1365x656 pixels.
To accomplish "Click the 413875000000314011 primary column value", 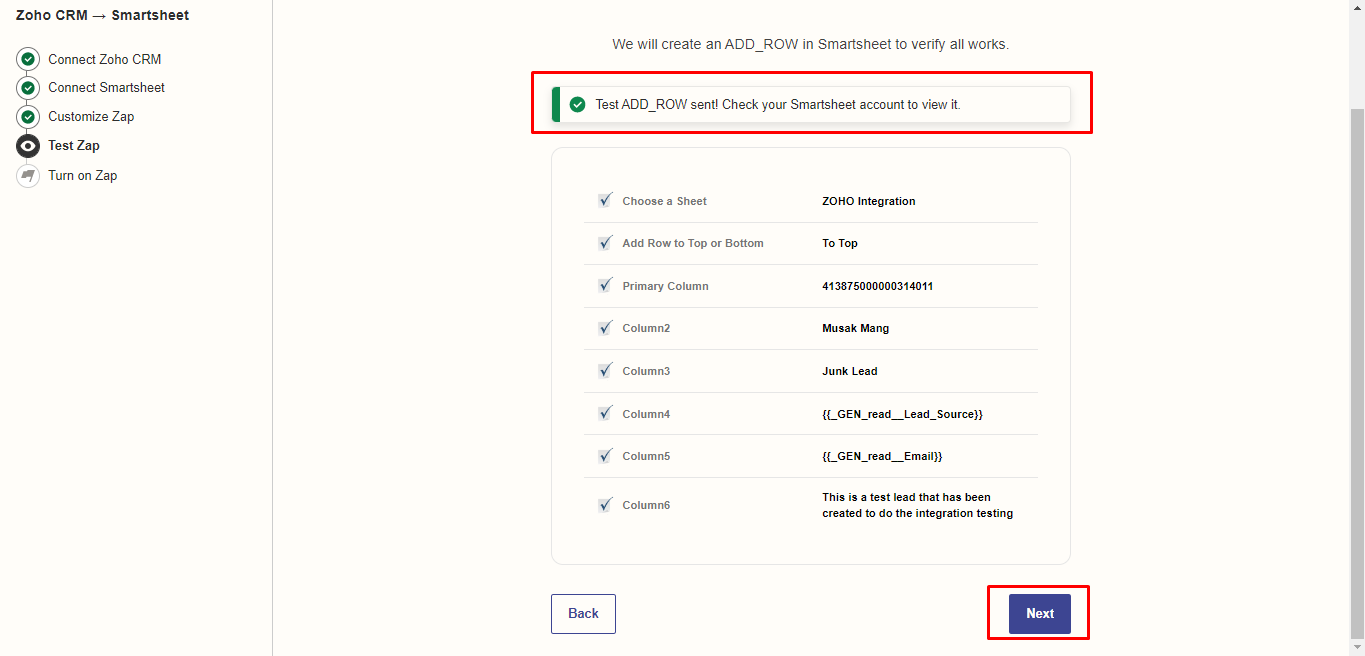I will point(877,286).
